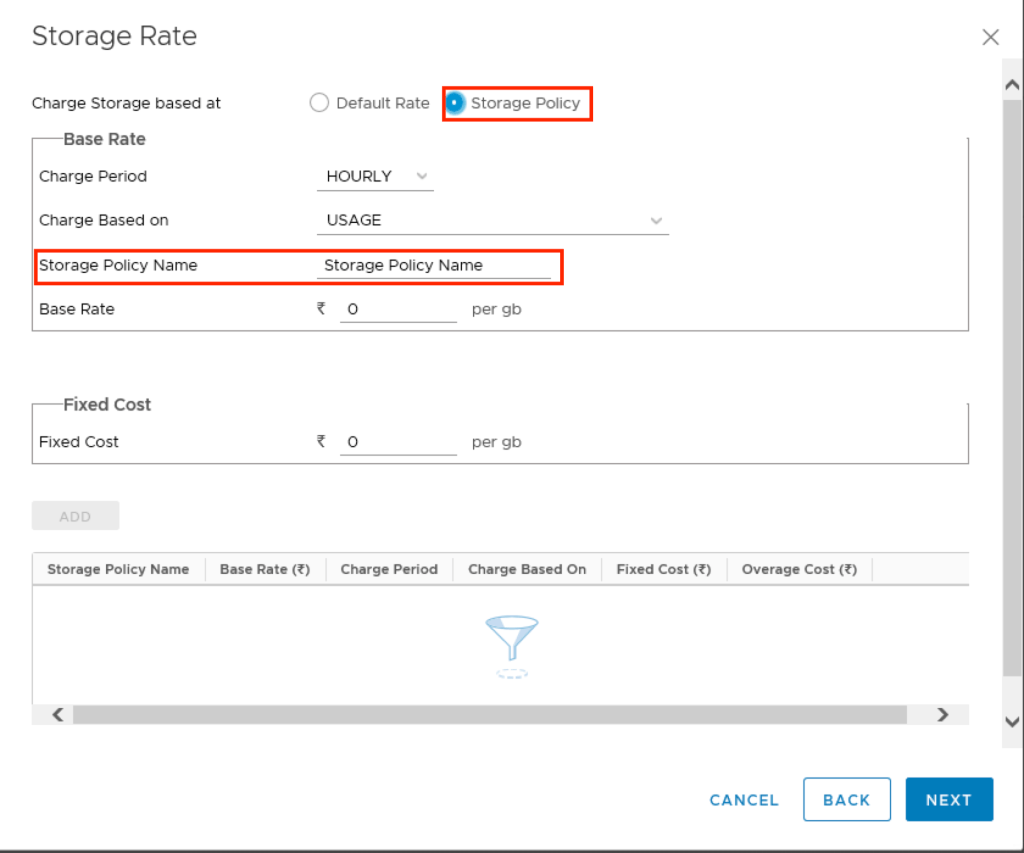
Task: Focus the Base Rate amount input
Action: [398, 310]
